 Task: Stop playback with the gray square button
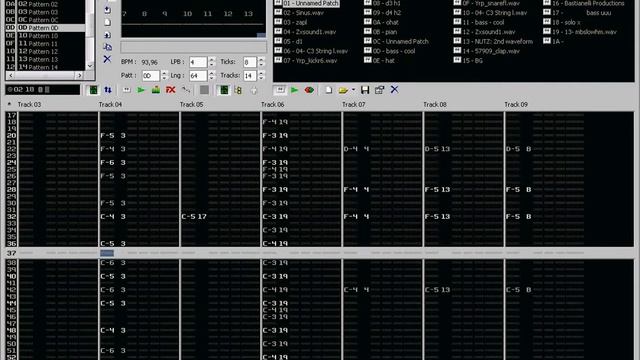click(204, 90)
